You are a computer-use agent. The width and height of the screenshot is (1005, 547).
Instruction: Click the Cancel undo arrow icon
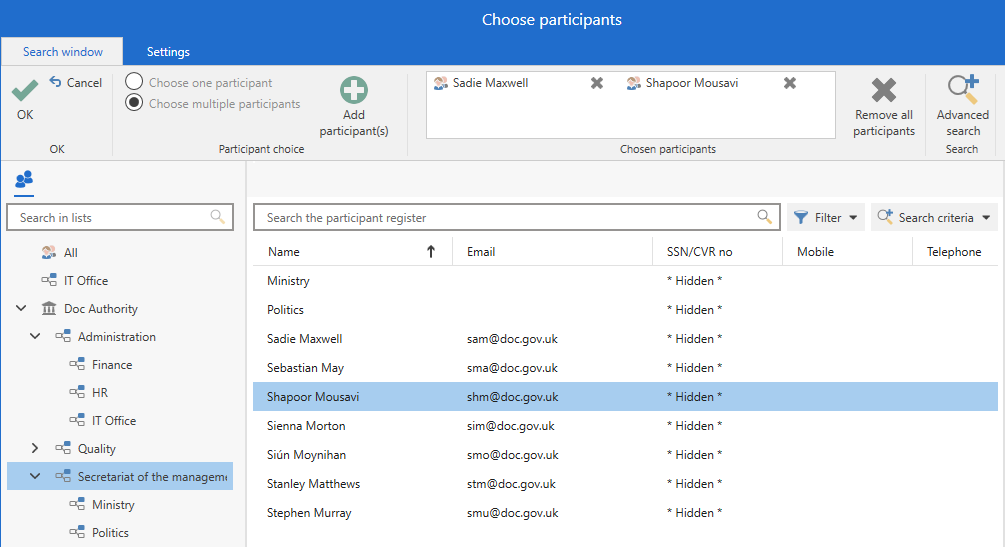(x=56, y=81)
